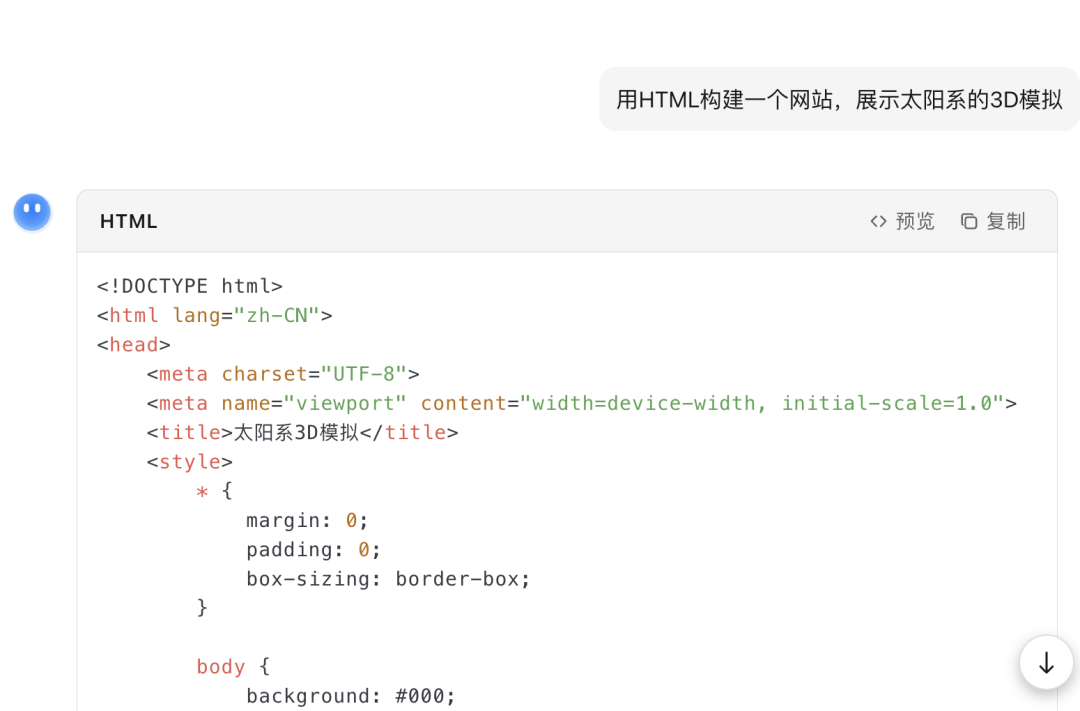Click the opening head tag in code
The height and width of the screenshot is (711, 1080).
134,344
